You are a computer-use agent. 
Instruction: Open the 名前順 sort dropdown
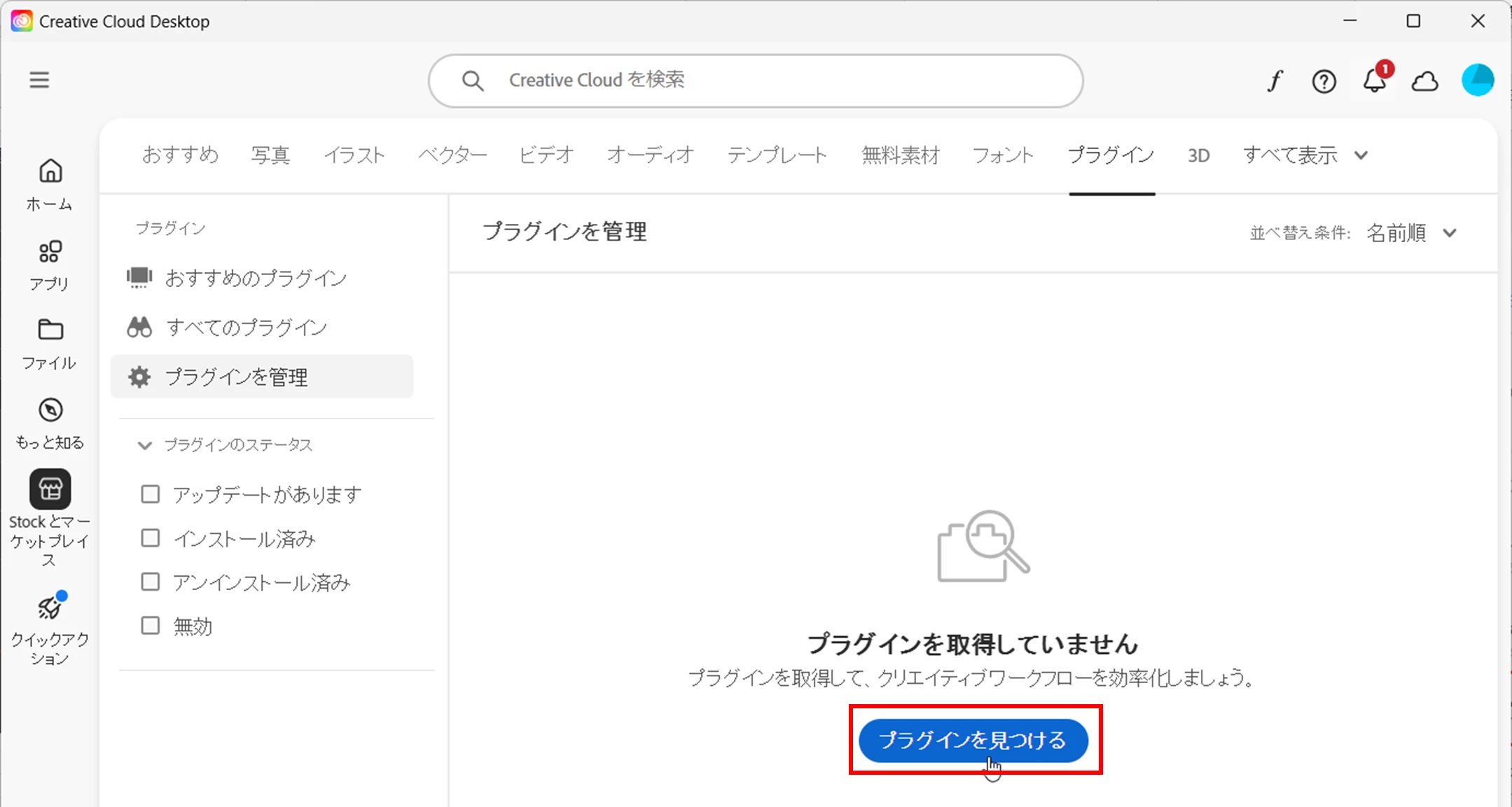point(1410,232)
